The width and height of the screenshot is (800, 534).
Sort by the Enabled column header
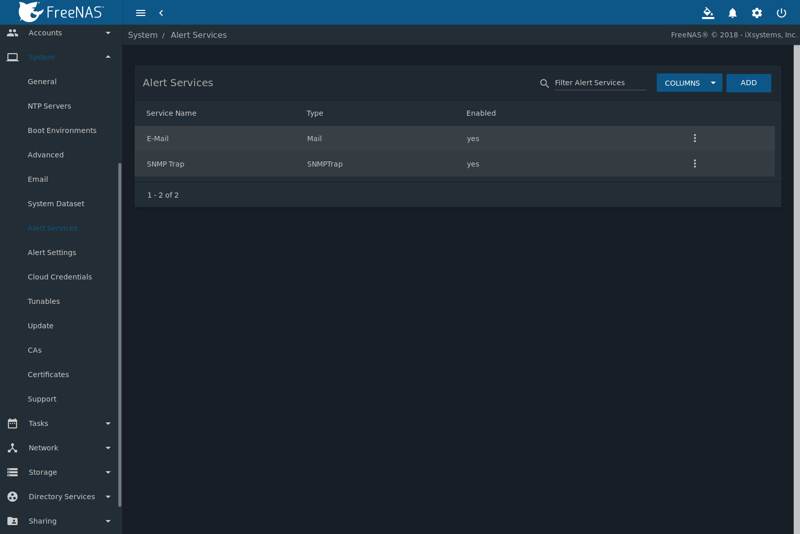click(481, 113)
